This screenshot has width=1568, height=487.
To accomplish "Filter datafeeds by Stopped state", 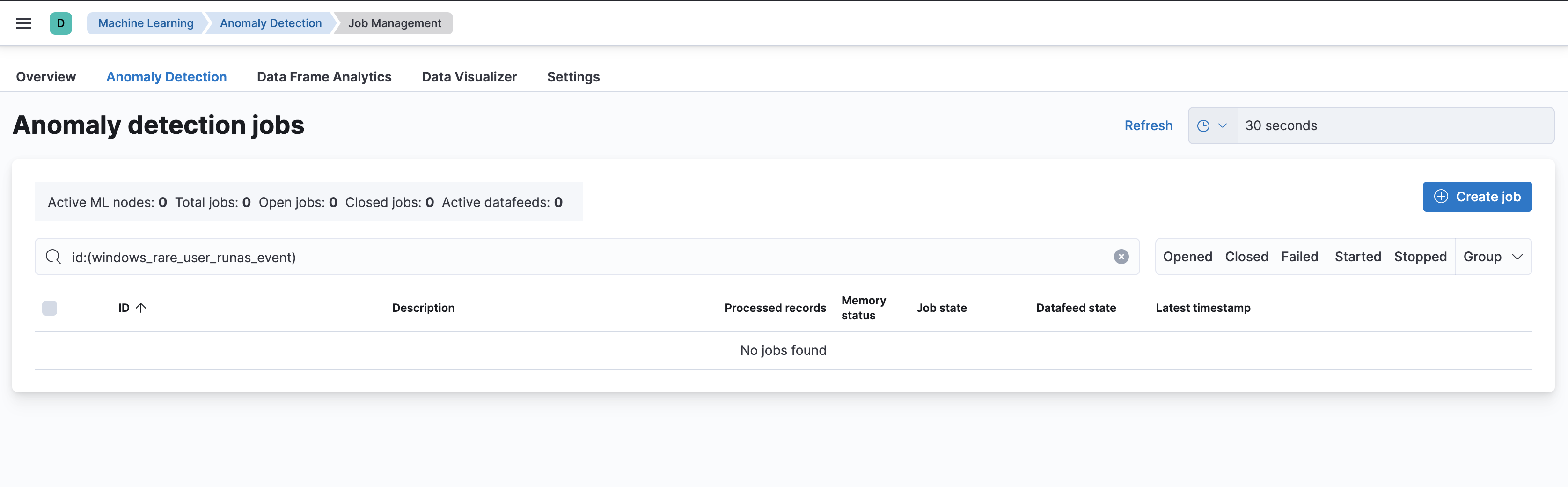I will pos(1420,257).
